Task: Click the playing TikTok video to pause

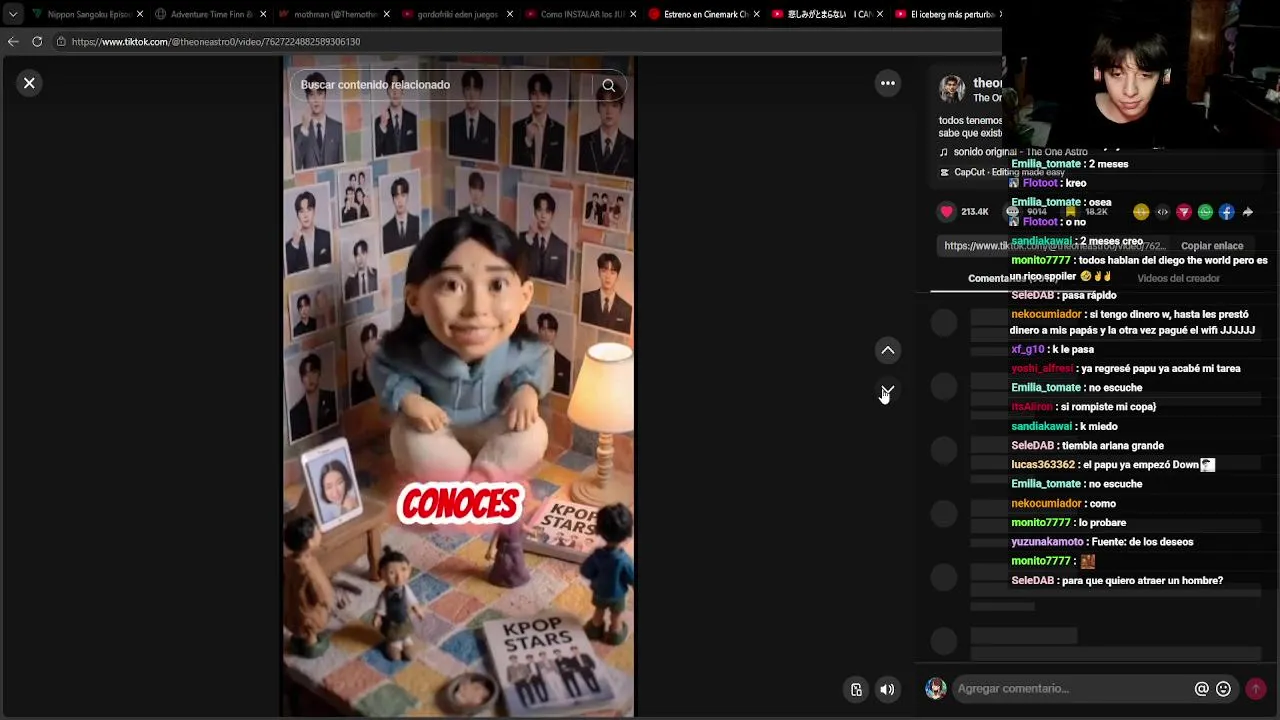Action: point(458,385)
